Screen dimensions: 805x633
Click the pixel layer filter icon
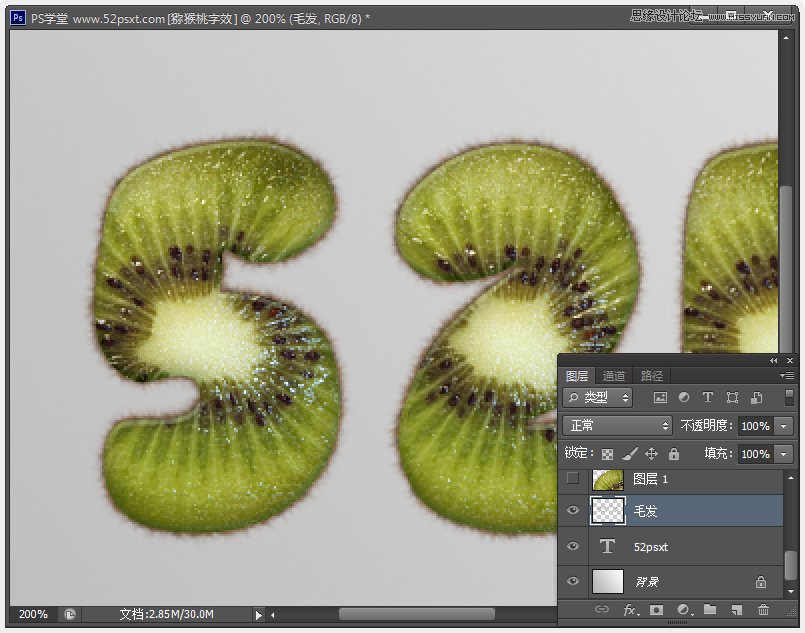click(x=660, y=398)
